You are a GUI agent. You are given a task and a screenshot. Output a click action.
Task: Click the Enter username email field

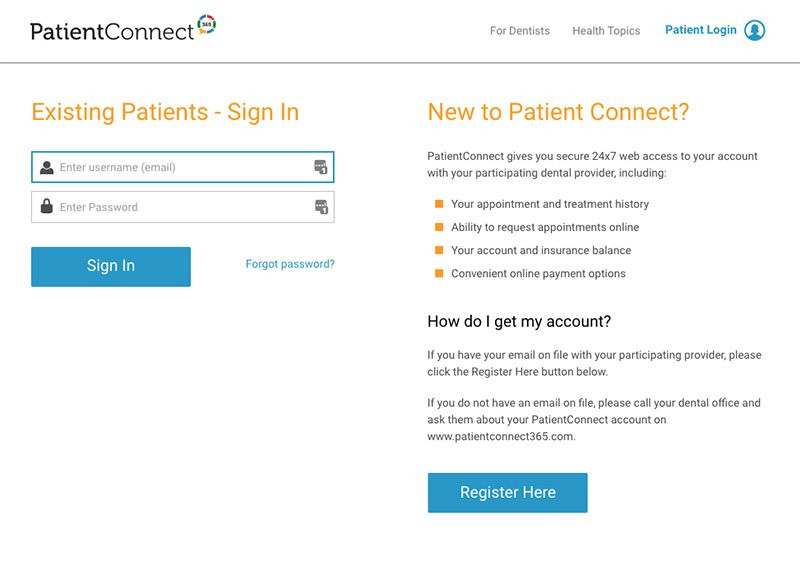[x=180, y=167]
